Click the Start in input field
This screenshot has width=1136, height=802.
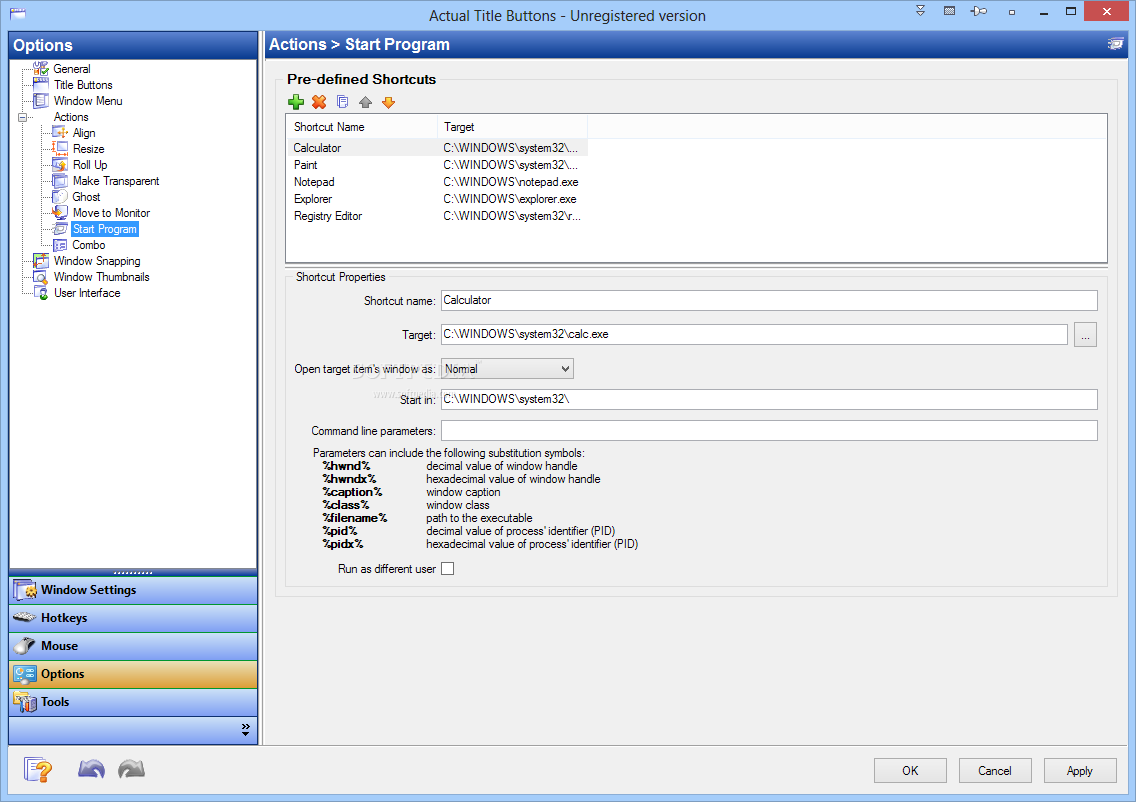(769, 399)
